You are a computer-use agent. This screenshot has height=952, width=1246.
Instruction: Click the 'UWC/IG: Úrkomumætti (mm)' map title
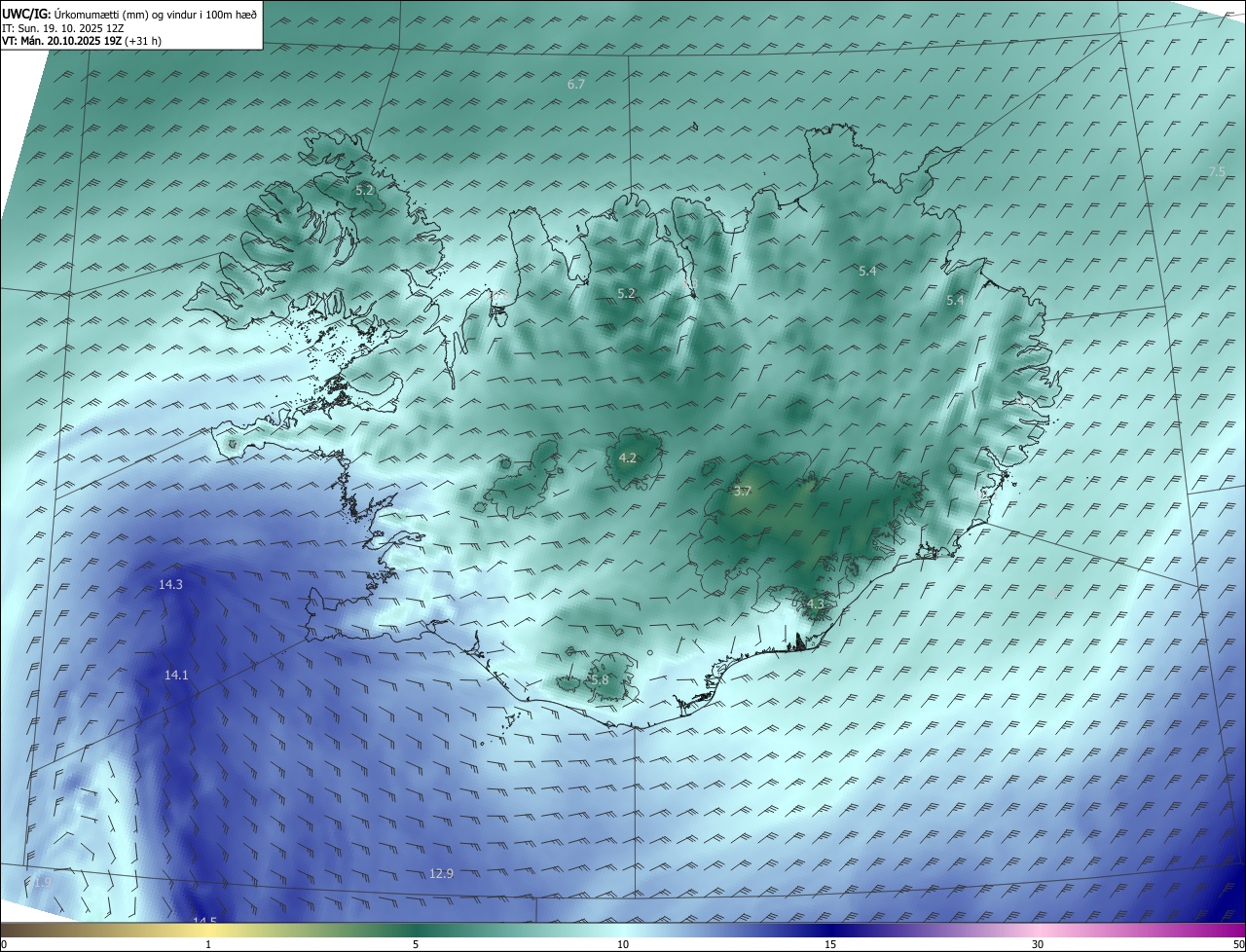click(129, 15)
